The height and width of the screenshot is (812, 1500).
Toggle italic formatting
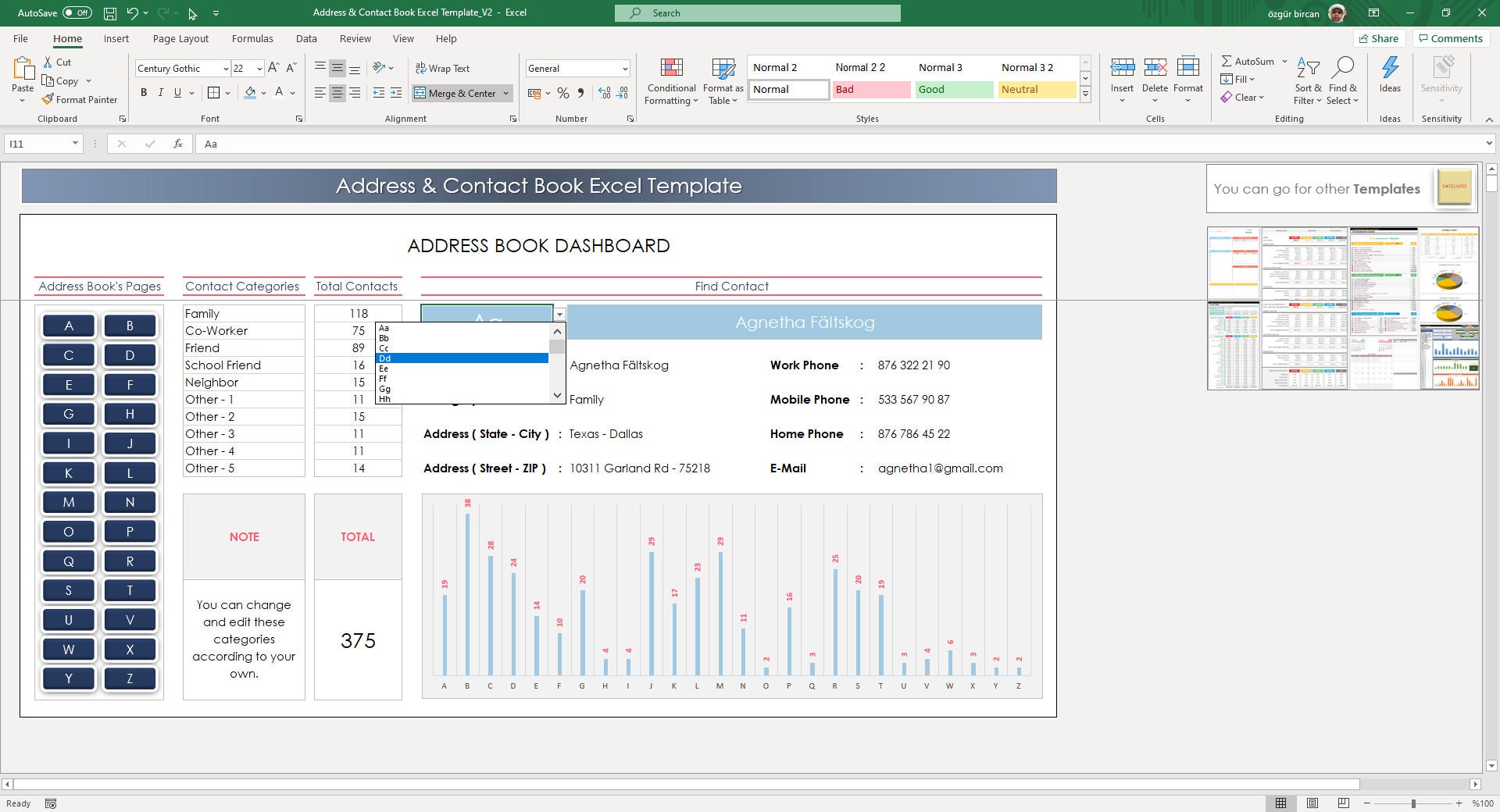click(160, 92)
